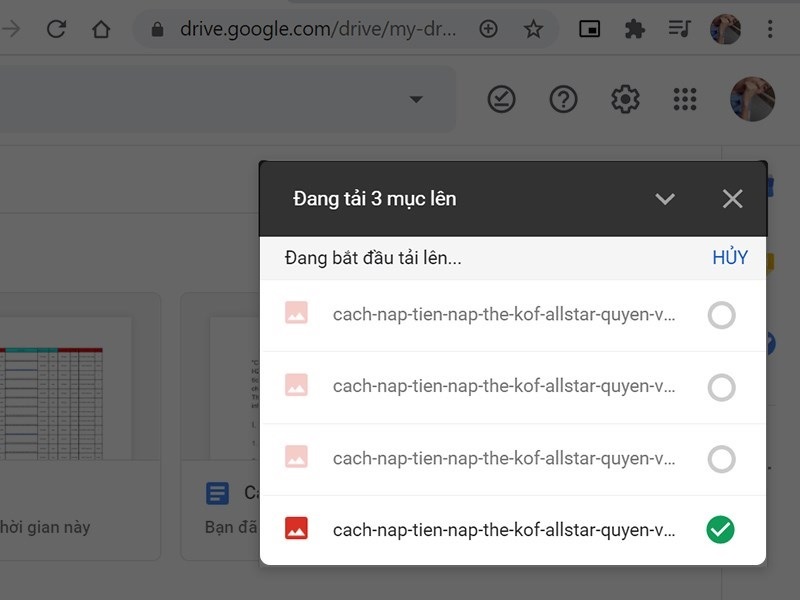800x600 pixels.
Task: Open the Chrome extensions puzzle icon
Action: pos(632,28)
